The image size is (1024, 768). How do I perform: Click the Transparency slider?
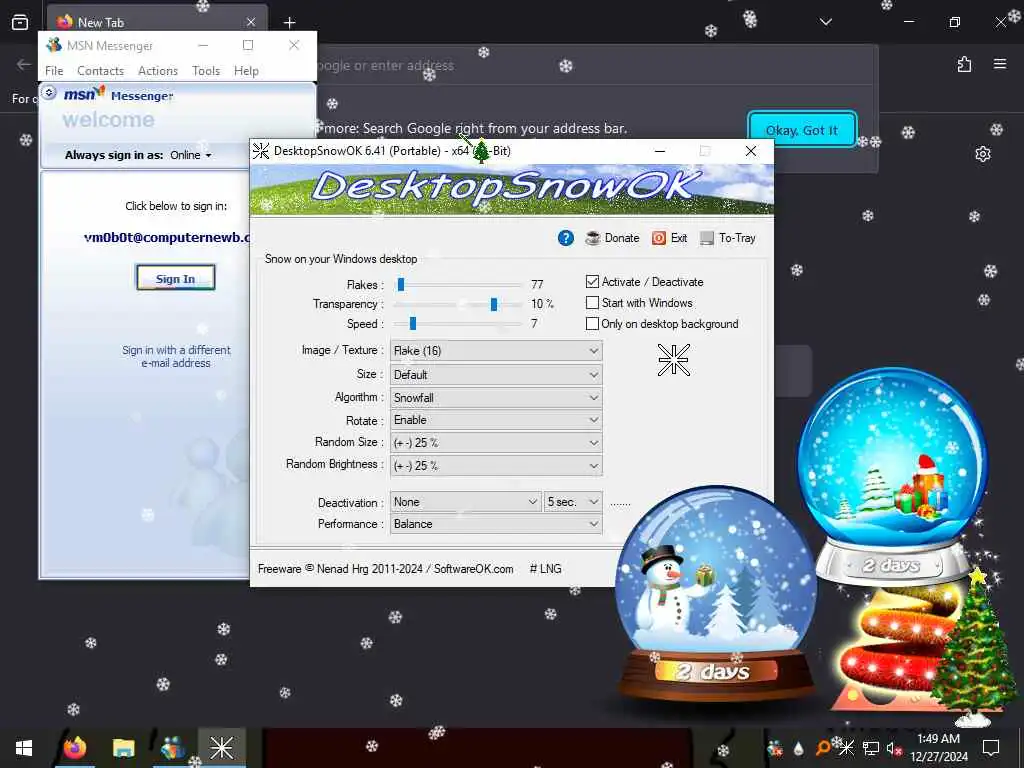click(458, 304)
